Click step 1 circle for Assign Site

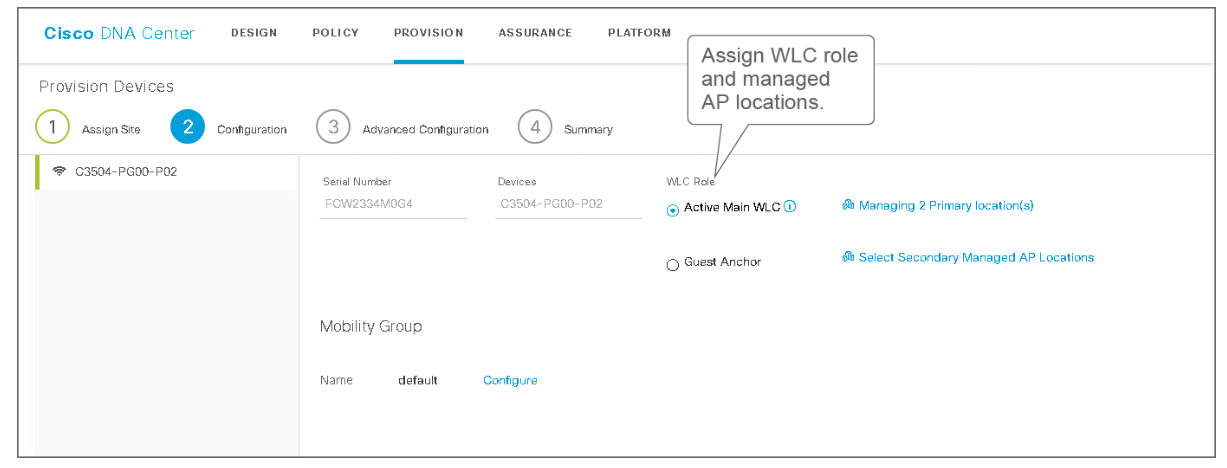pyautogui.click(x=52, y=128)
